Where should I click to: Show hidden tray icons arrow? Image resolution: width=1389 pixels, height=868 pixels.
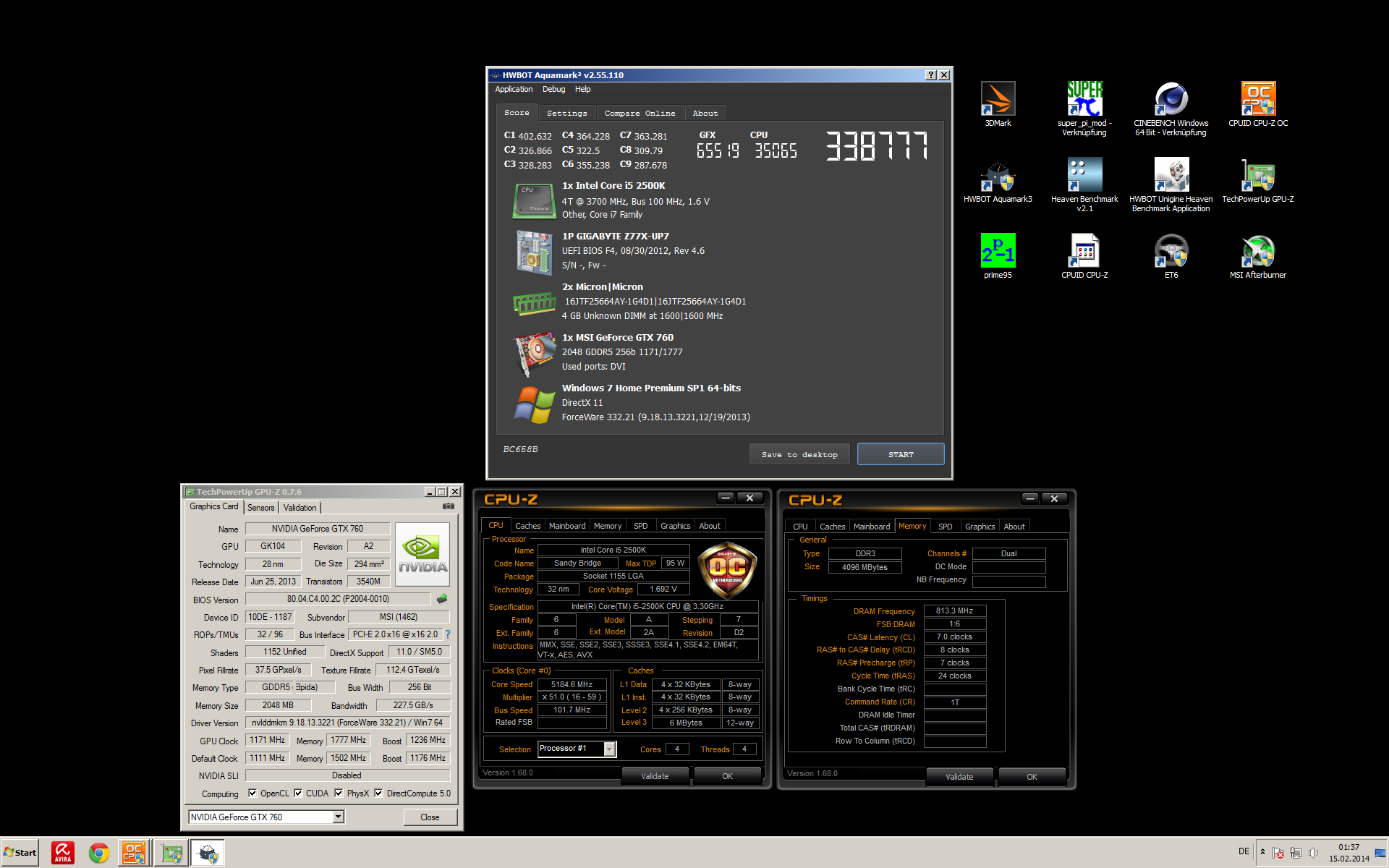1262,851
